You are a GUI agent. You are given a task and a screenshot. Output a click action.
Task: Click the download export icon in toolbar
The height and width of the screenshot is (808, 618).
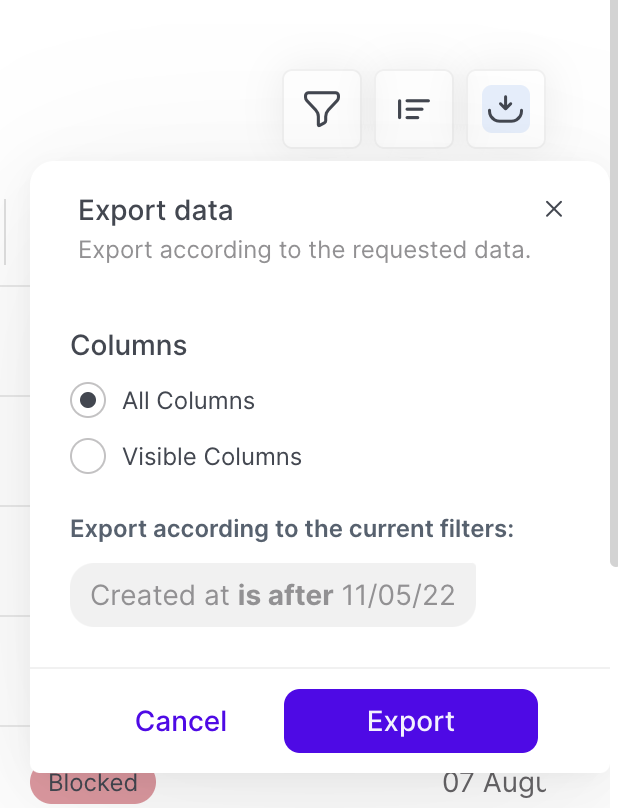tap(506, 109)
